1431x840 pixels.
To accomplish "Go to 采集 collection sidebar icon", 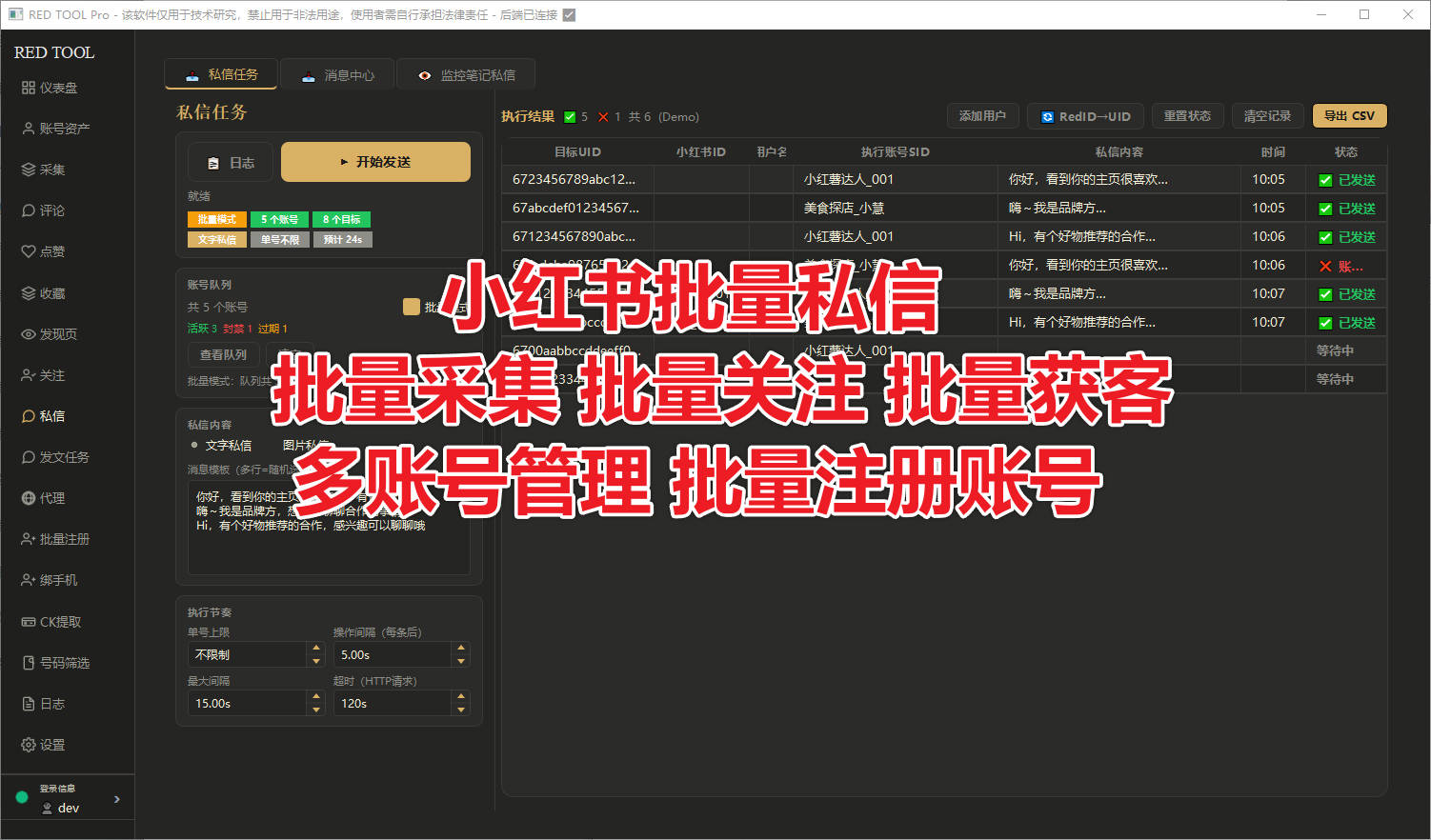I will click(29, 170).
